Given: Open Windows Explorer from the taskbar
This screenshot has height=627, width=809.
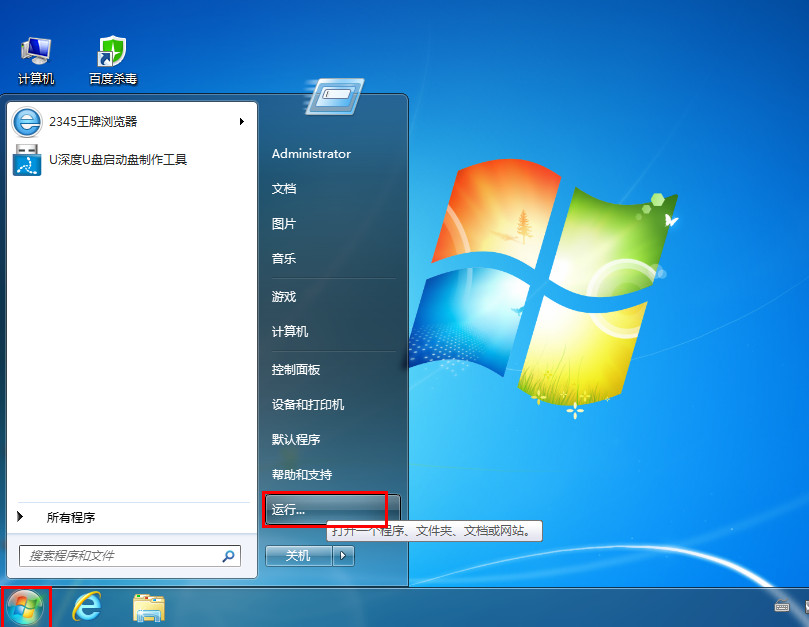Looking at the screenshot, I should (149, 607).
